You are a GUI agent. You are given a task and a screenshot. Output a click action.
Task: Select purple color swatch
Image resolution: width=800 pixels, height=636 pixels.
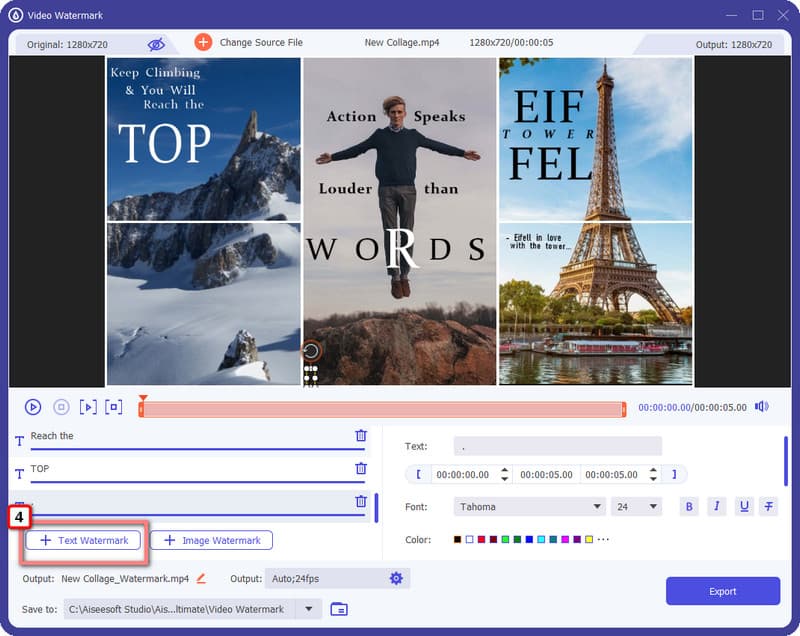tap(577, 540)
